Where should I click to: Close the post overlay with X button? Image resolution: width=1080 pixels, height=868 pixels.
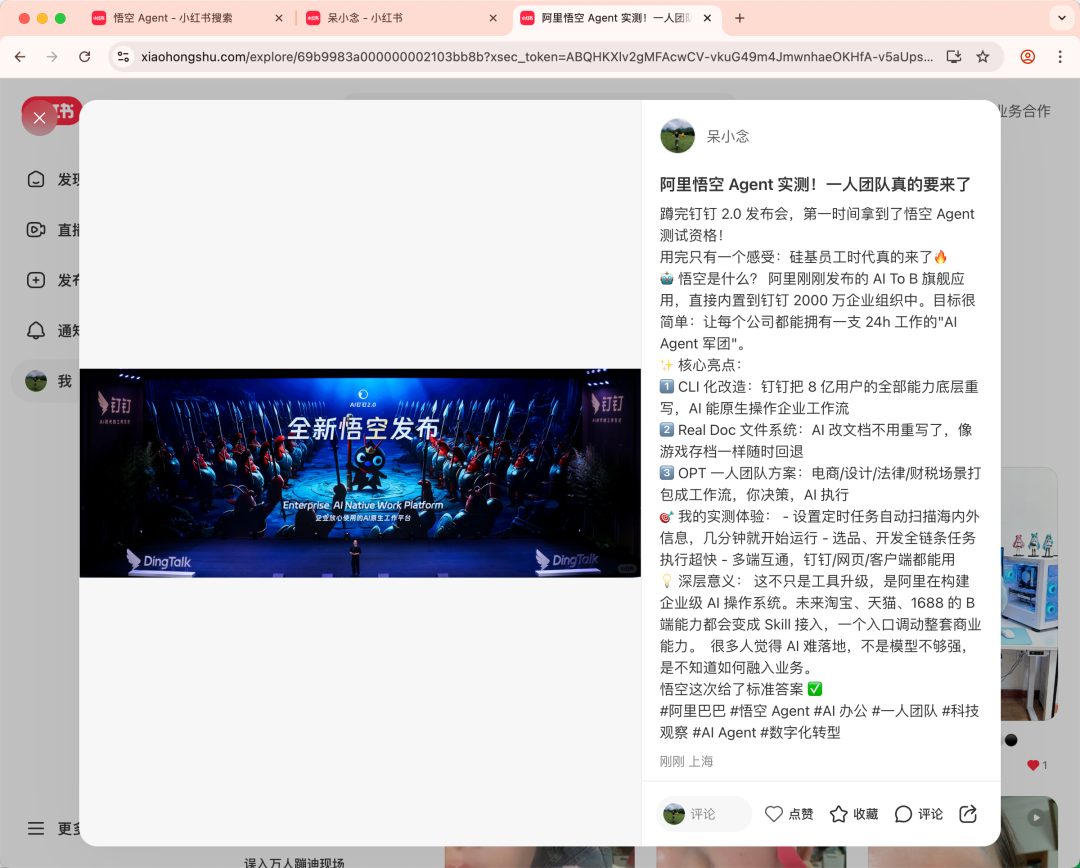39,118
